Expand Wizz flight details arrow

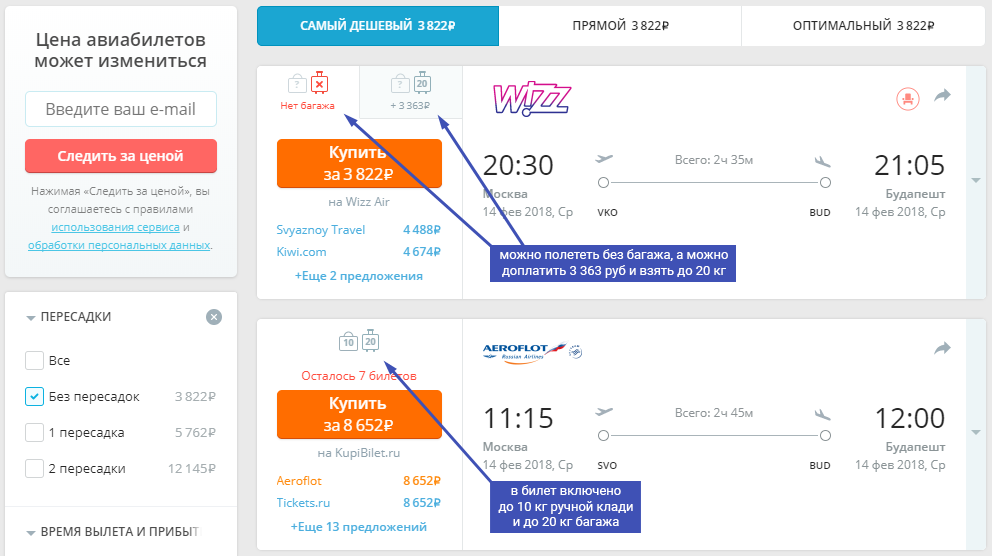point(976,181)
